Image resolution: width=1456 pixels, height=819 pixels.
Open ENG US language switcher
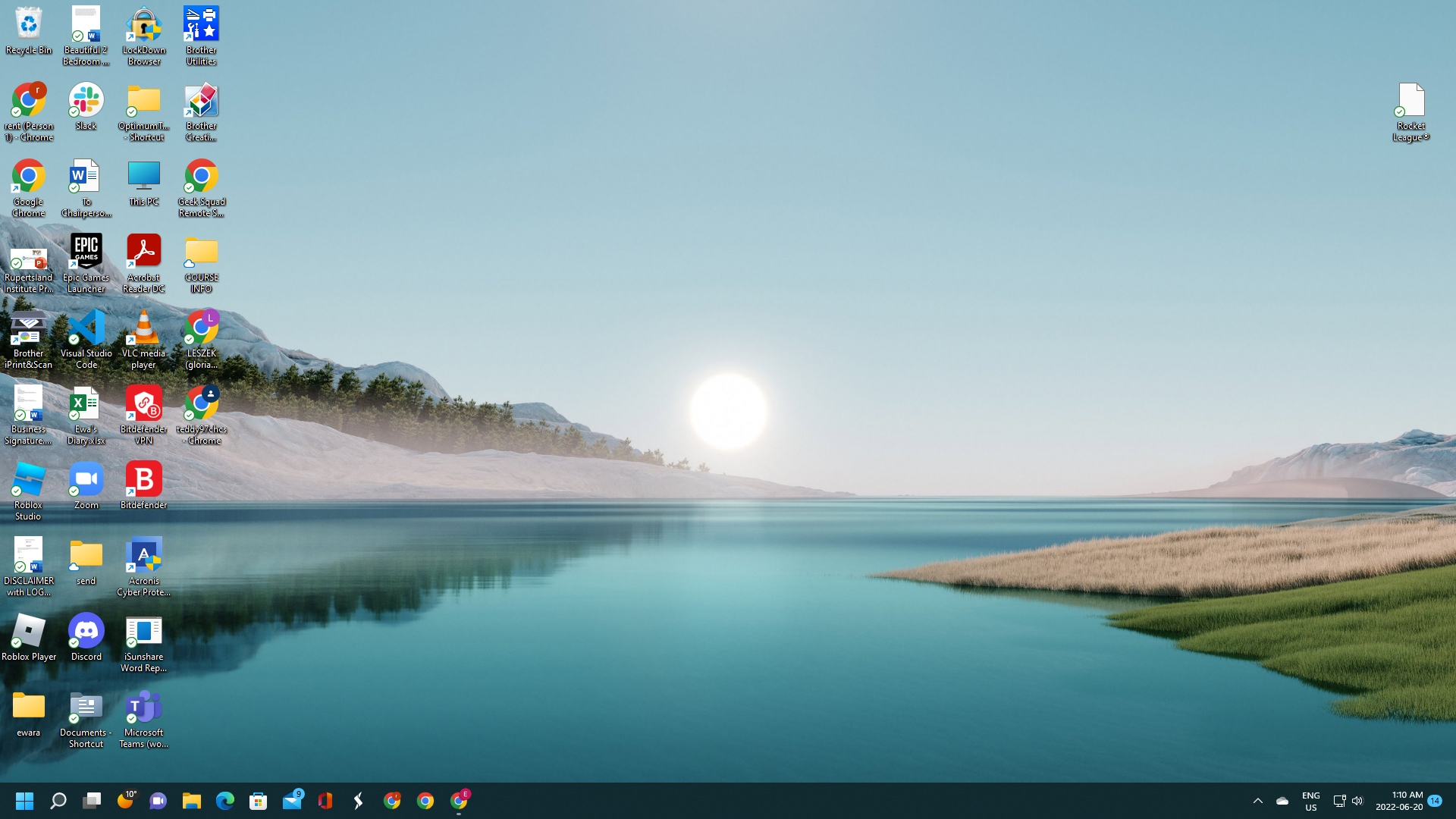1310,801
